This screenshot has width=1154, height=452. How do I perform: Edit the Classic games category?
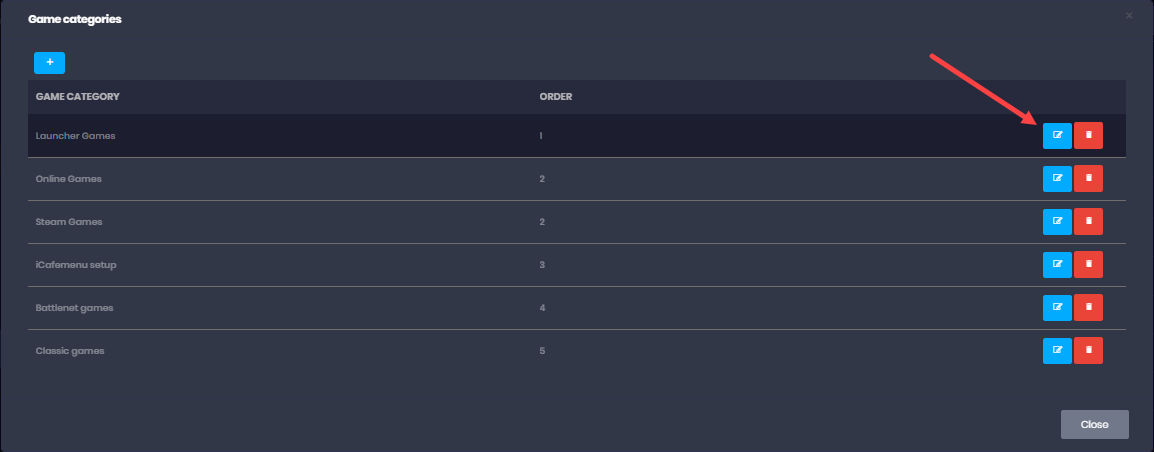1057,351
